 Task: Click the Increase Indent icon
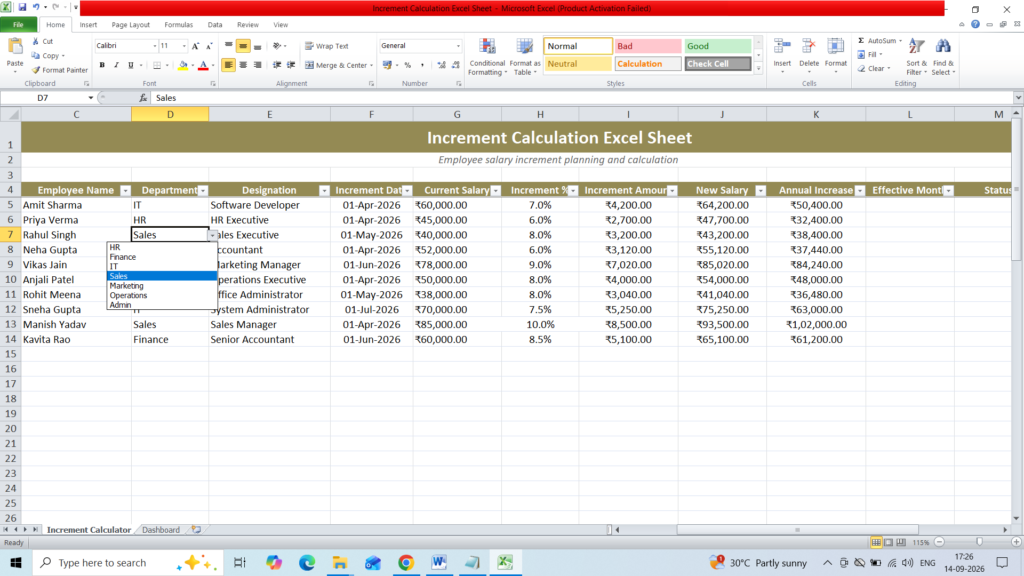(291, 65)
